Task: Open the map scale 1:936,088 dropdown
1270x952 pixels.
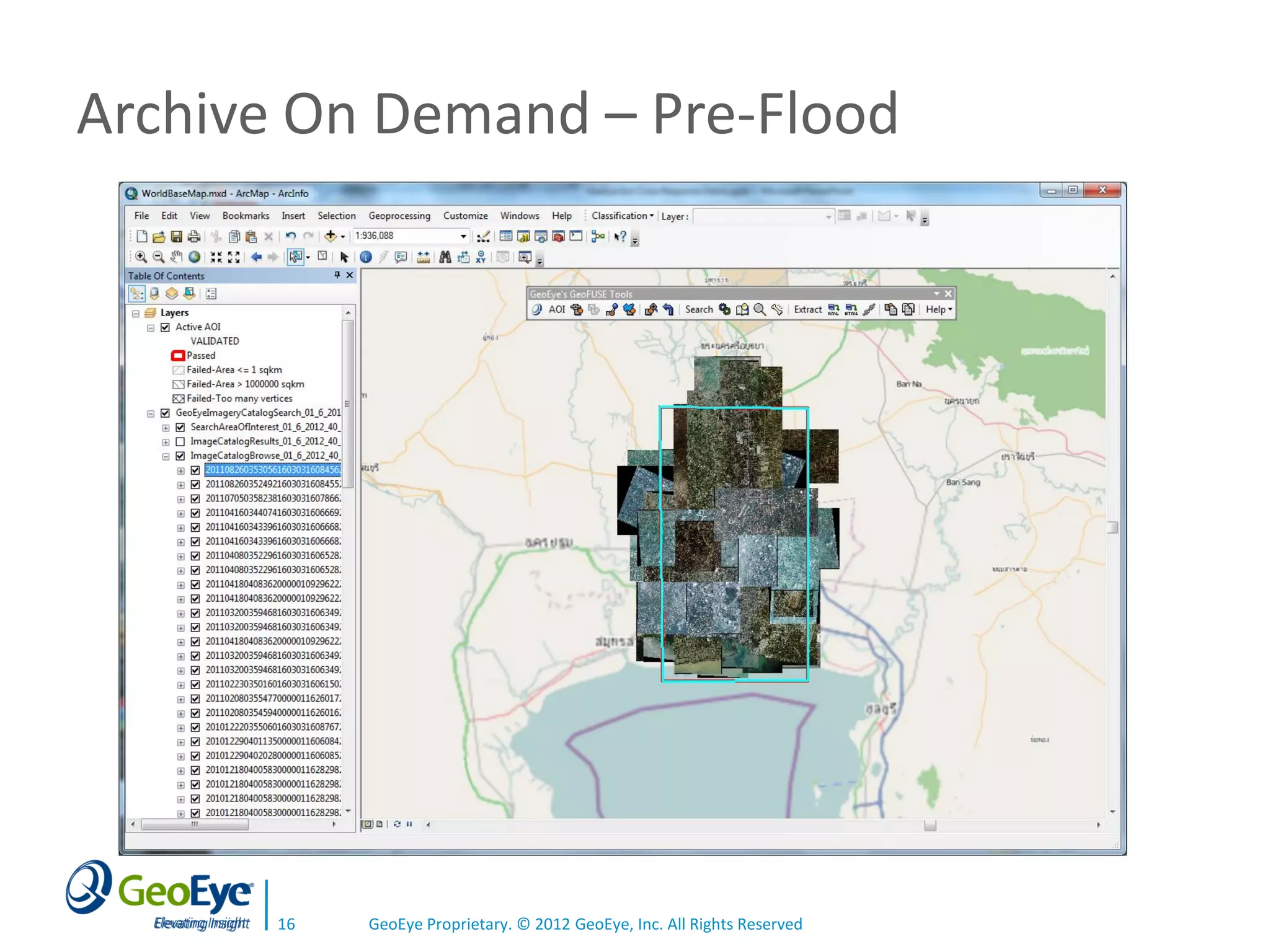Action: click(x=463, y=236)
